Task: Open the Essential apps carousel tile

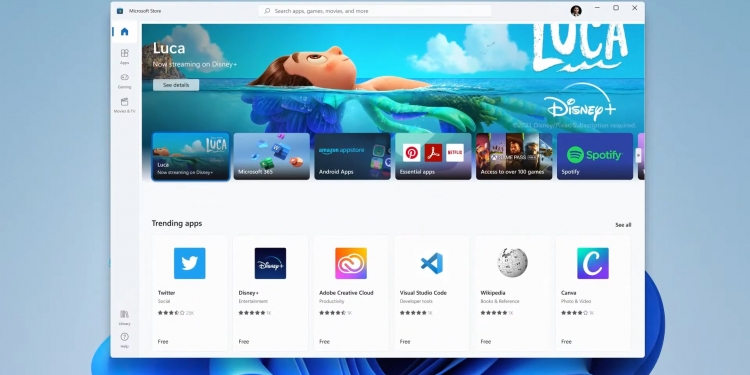Action: [433, 156]
